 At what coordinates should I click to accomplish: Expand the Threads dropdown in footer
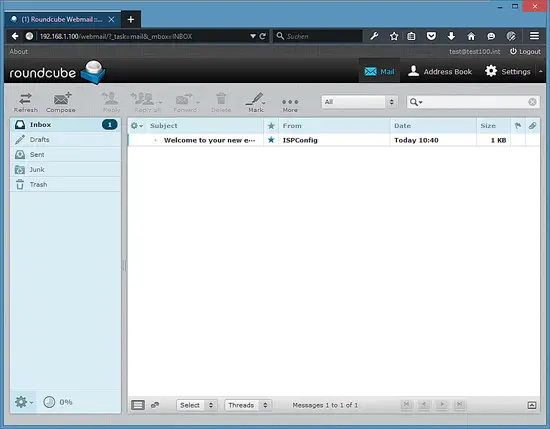(x=248, y=405)
